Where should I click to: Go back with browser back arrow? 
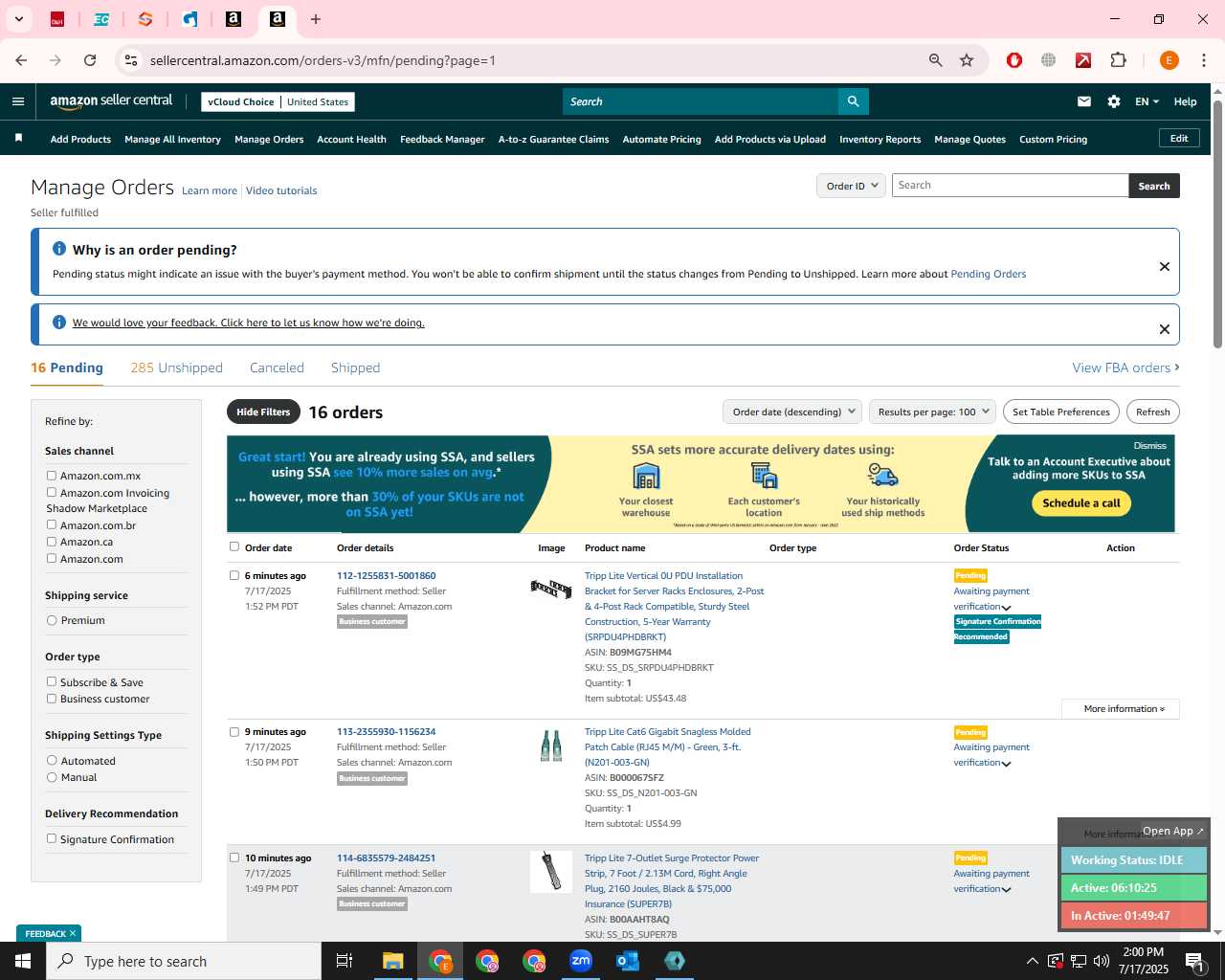(21, 60)
